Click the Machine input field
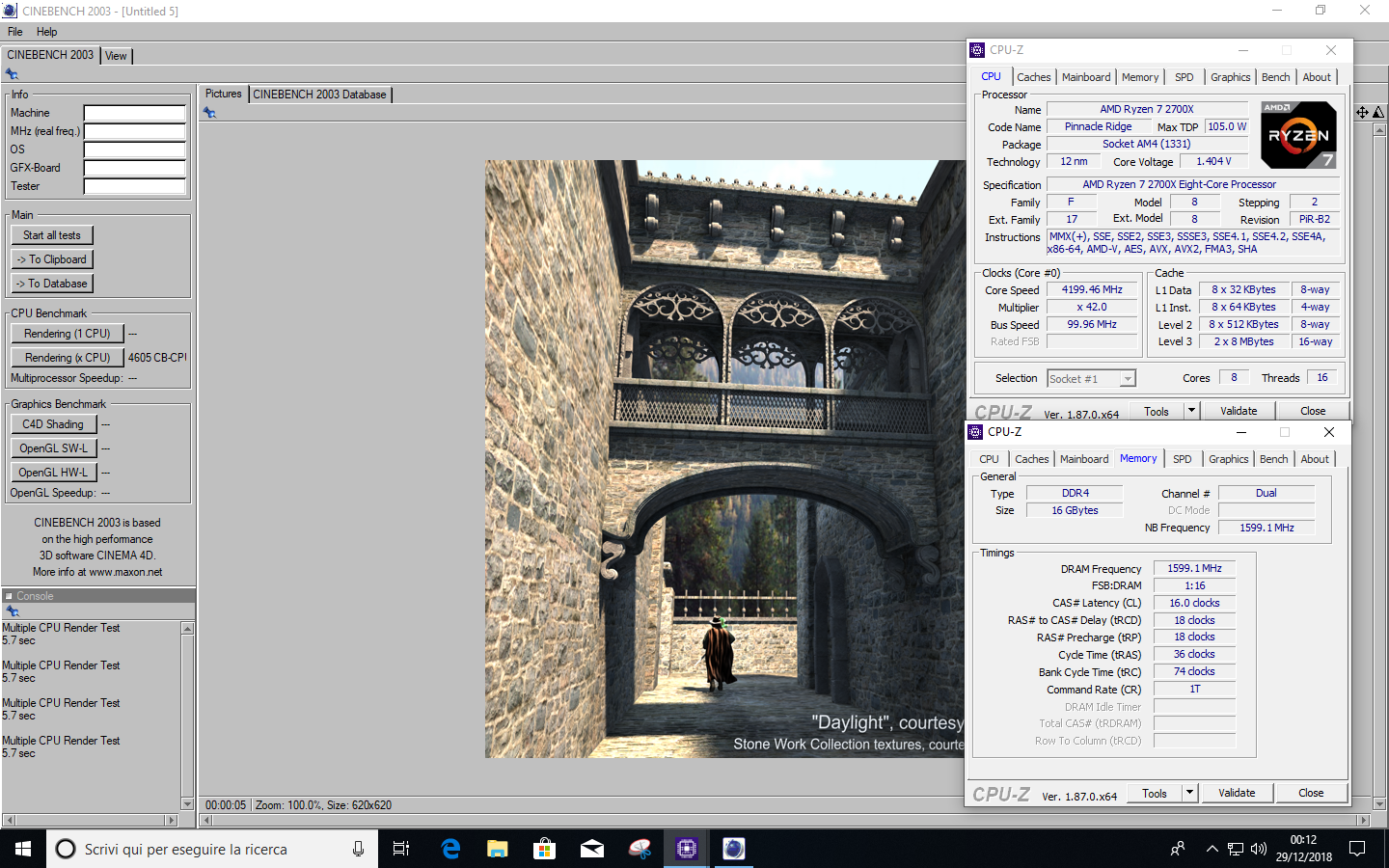1389x868 pixels. pyautogui.click(x=135, y=113)
